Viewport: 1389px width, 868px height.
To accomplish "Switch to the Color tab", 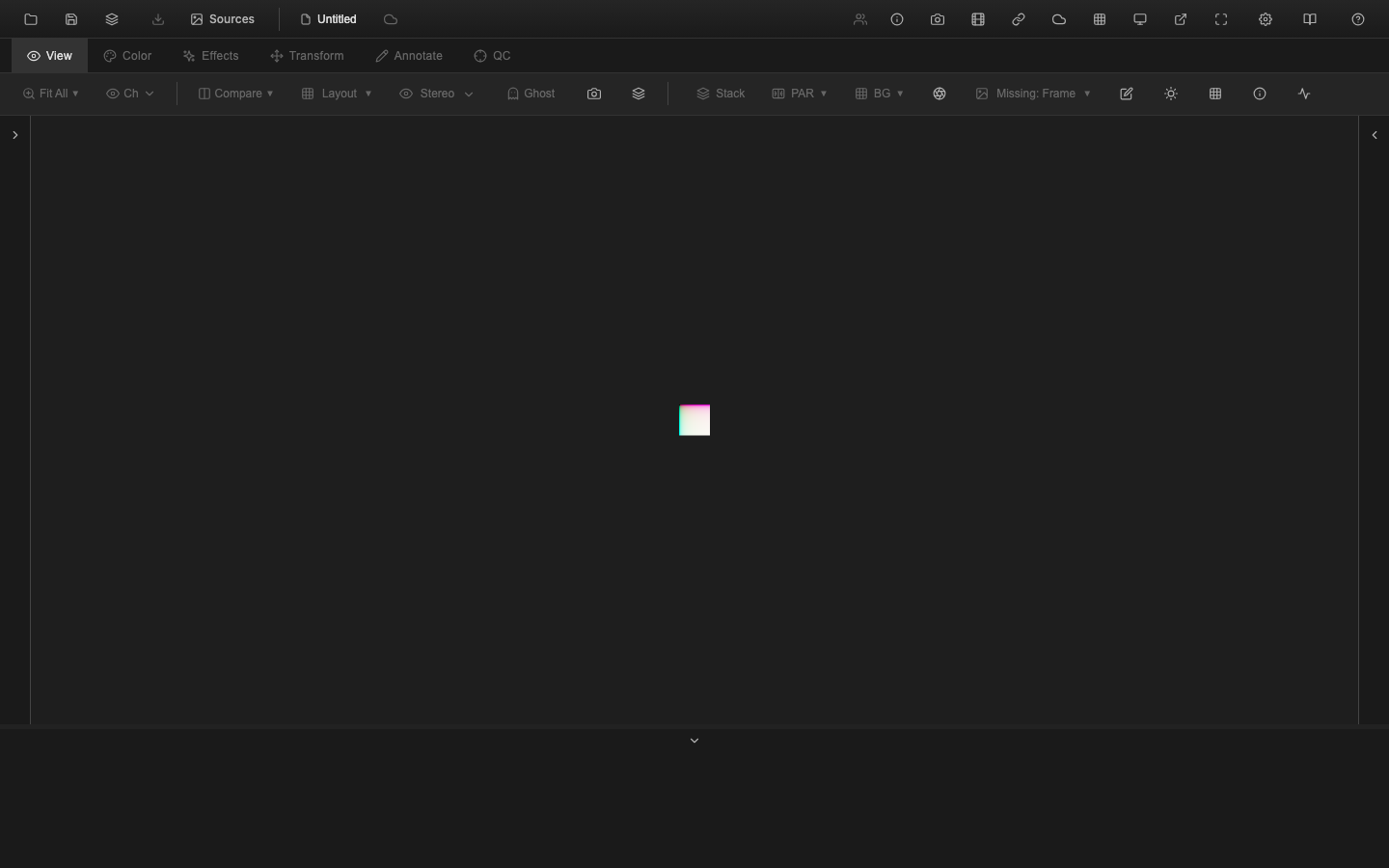I will pos(126,55).
